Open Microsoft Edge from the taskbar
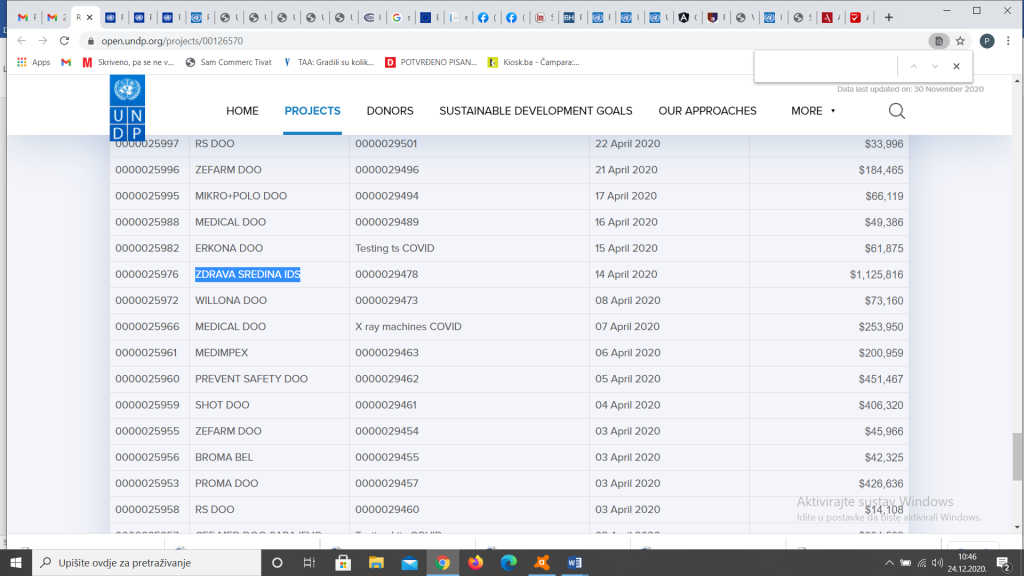This screenshot has width=1024, height=576. click(x=509, y=562)
